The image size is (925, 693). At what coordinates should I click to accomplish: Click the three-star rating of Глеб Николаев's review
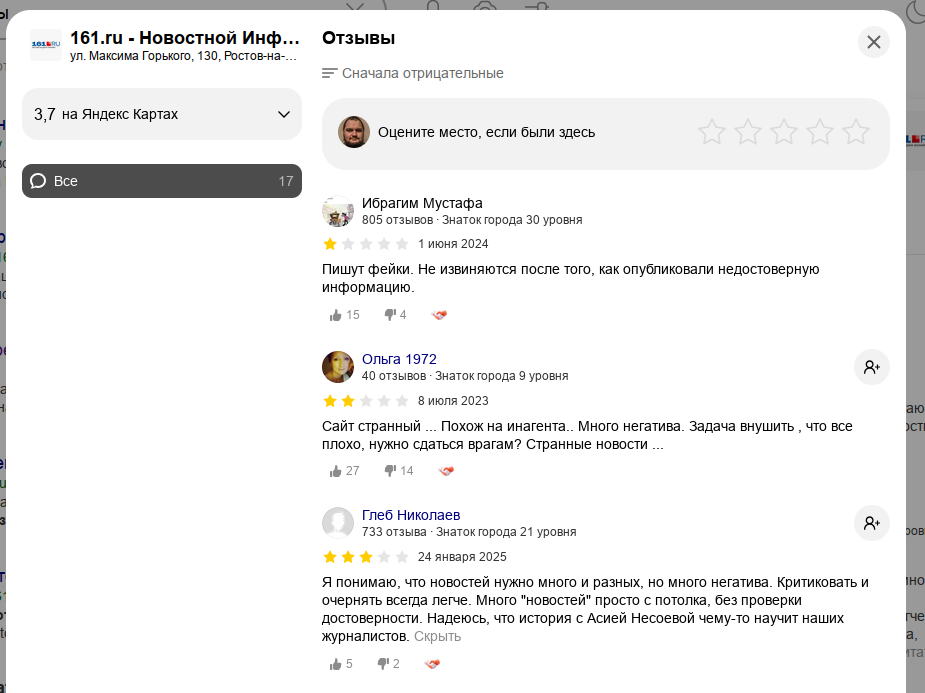[366, 557]
